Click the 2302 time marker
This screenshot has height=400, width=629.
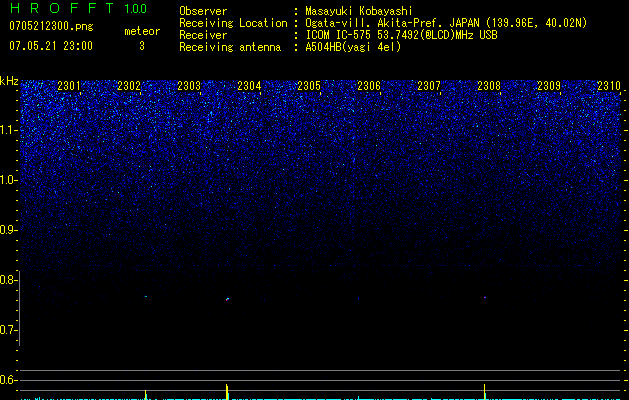(129, 86)
